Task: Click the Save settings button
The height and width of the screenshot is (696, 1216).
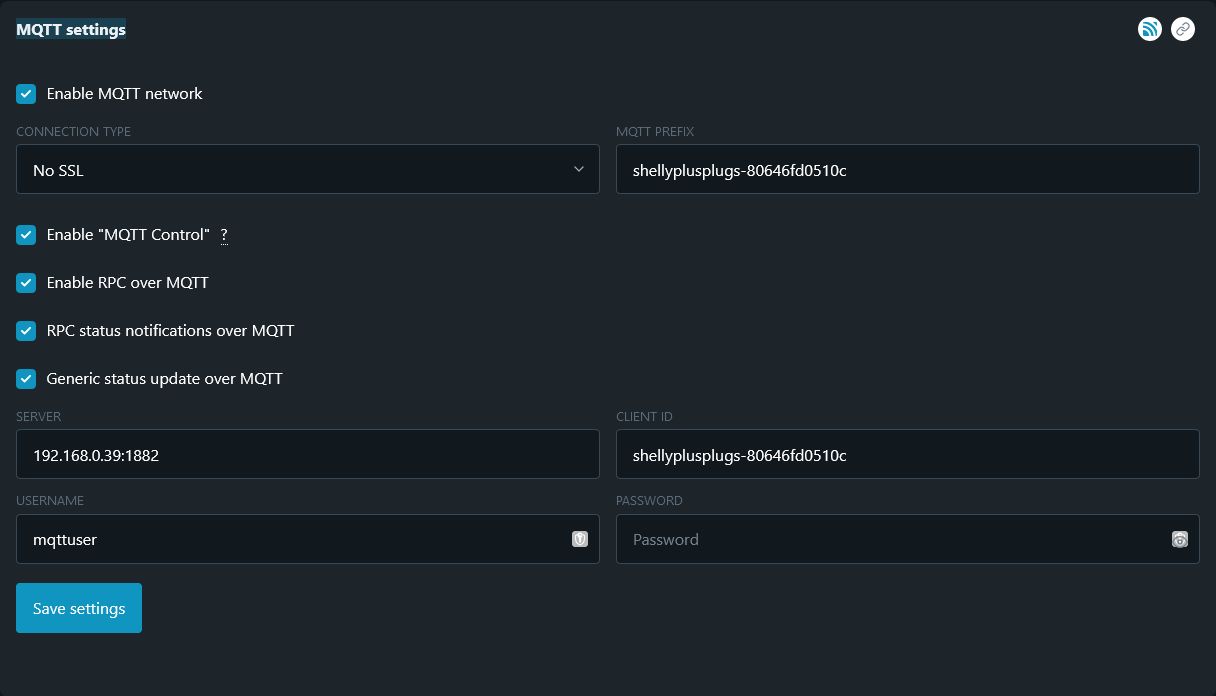Action: click(x=79, y=608)
